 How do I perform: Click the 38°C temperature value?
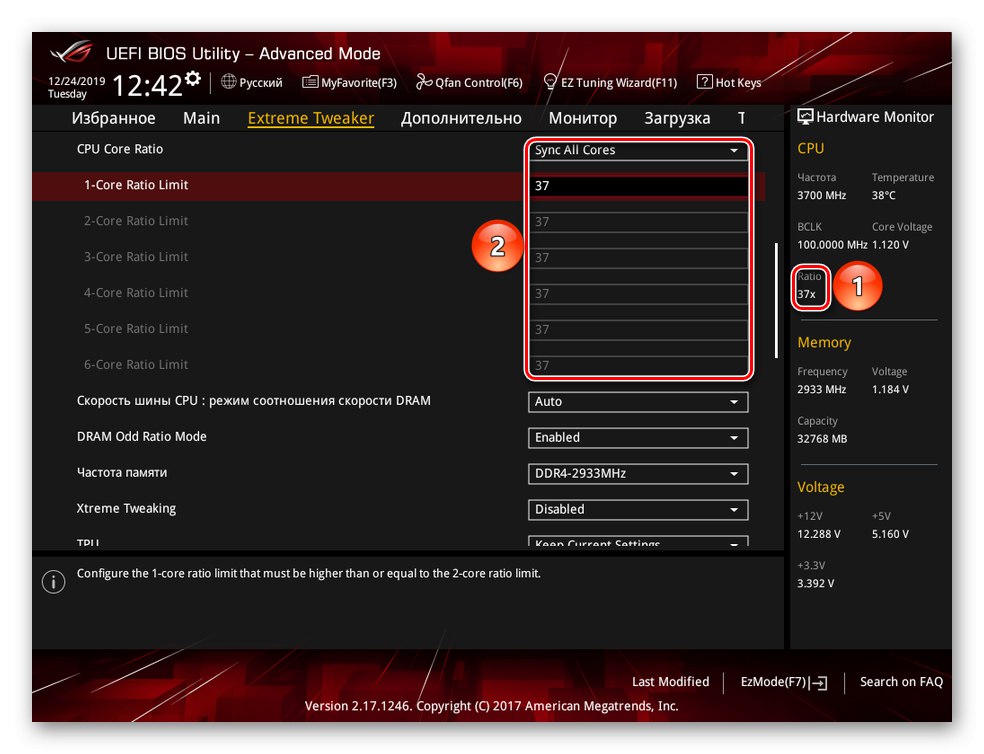[x=884, y=195]
